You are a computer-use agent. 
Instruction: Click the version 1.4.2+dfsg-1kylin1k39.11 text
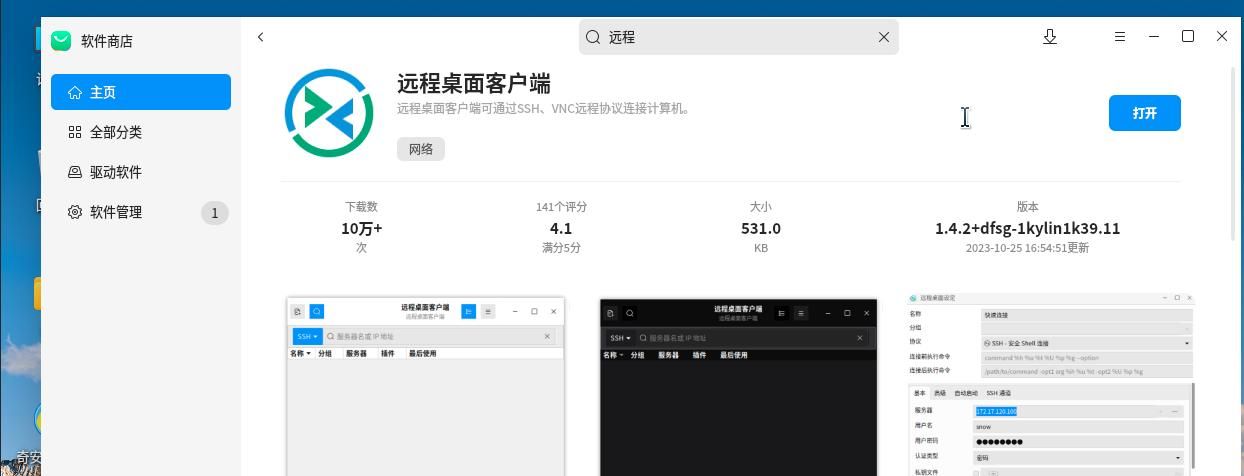pyautogui.click(x=1027, y=228)
